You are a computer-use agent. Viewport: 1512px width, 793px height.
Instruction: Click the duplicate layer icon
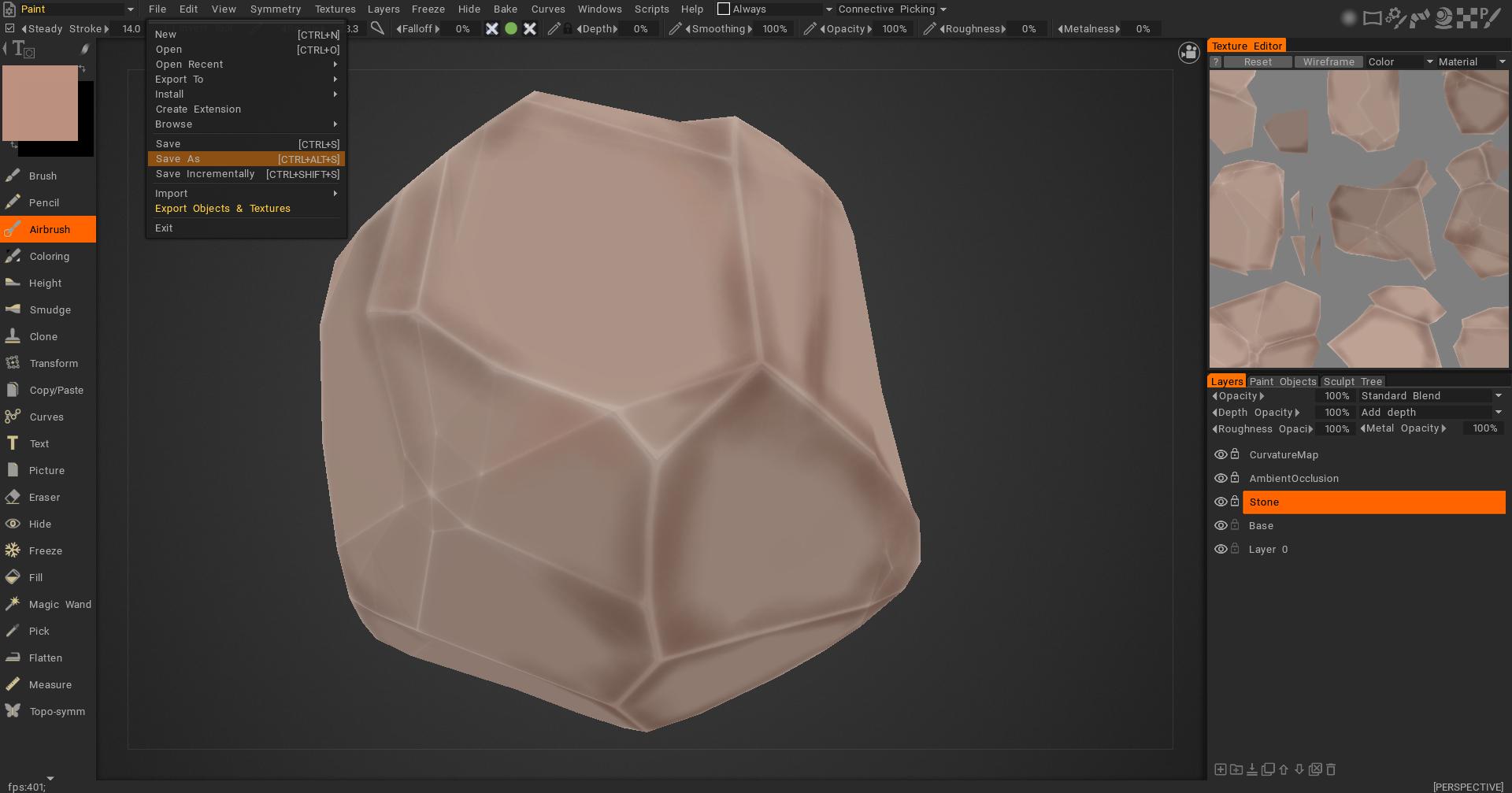point(1268,769)
